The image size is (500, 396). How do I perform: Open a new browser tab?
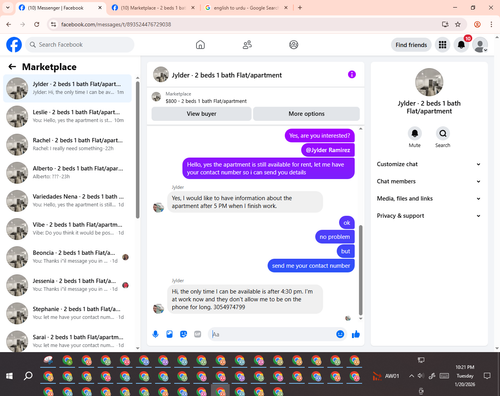(x=300, y=8)
